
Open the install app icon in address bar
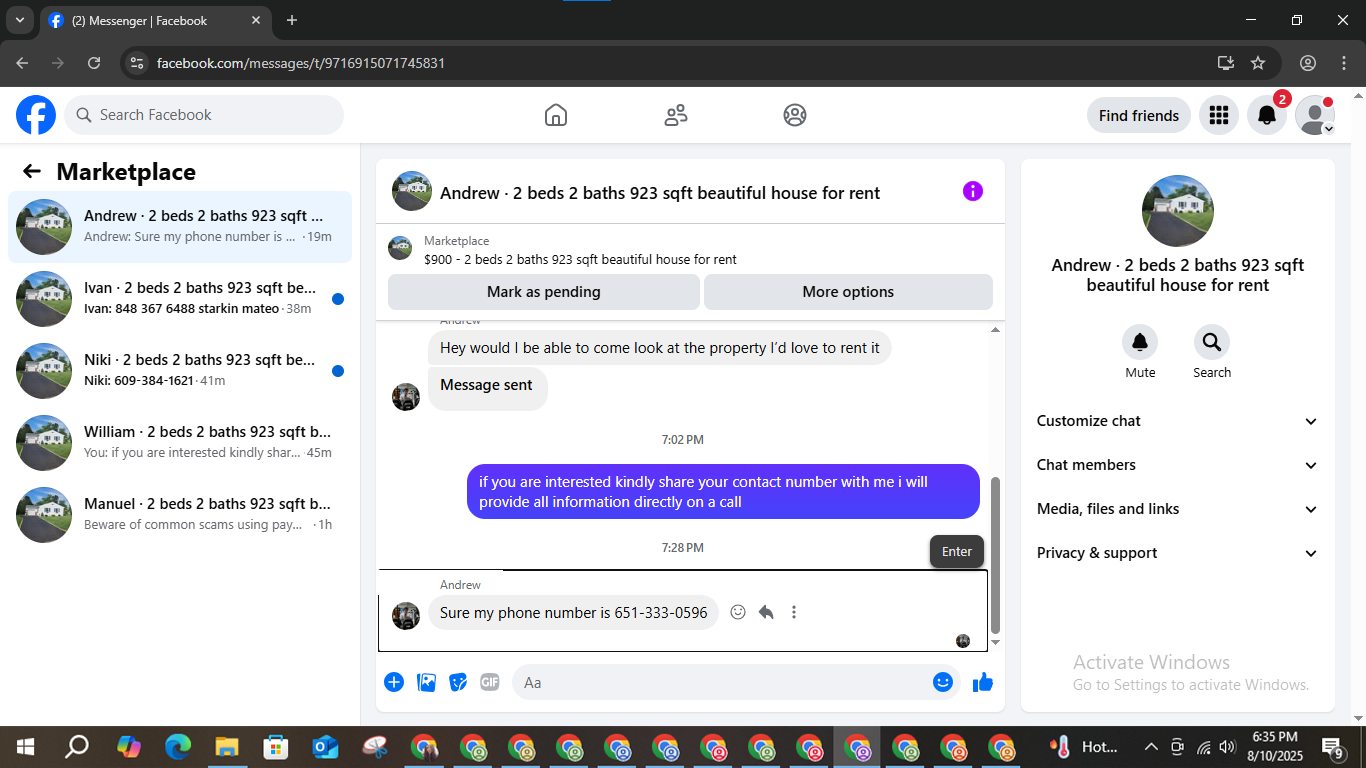pyautogui.click(x=1226, y=63)
